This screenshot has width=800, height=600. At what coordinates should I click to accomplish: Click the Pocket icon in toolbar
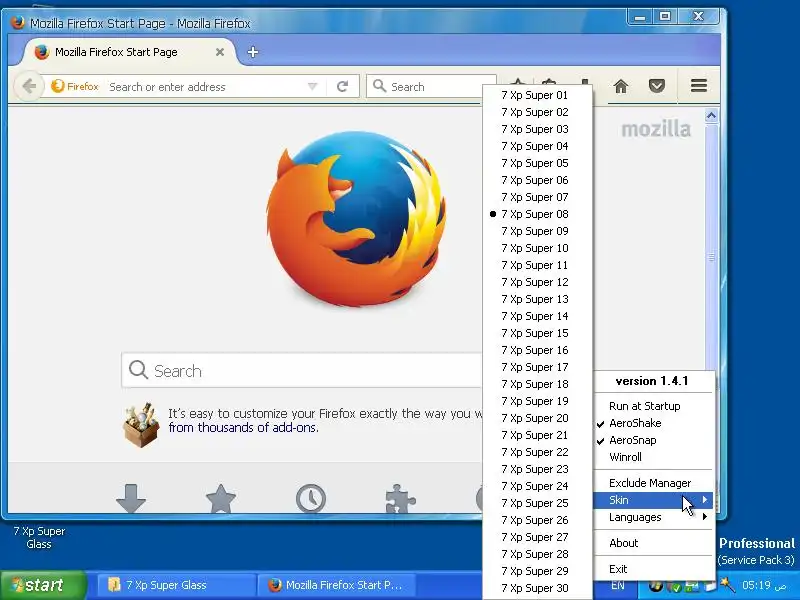click(x=657, y=86)
